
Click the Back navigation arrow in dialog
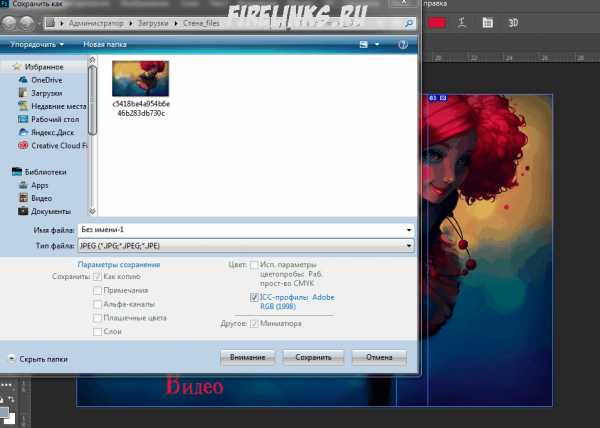(8, 23)
